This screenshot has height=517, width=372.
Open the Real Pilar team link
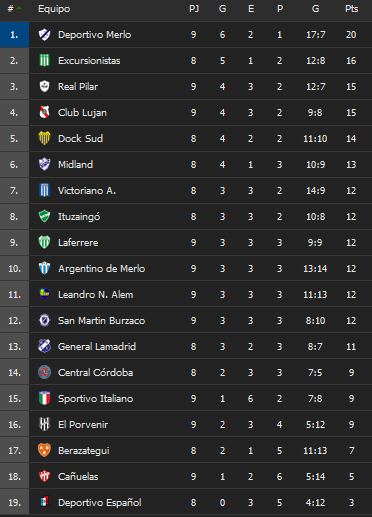click(x=78, y=87)
